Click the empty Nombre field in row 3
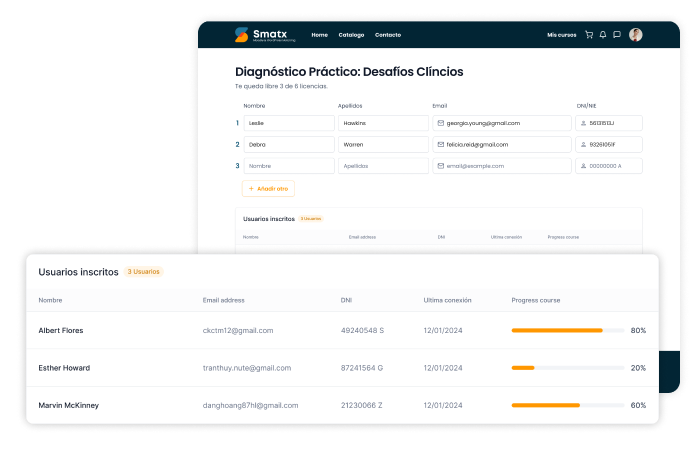 (x=288, y=166)
